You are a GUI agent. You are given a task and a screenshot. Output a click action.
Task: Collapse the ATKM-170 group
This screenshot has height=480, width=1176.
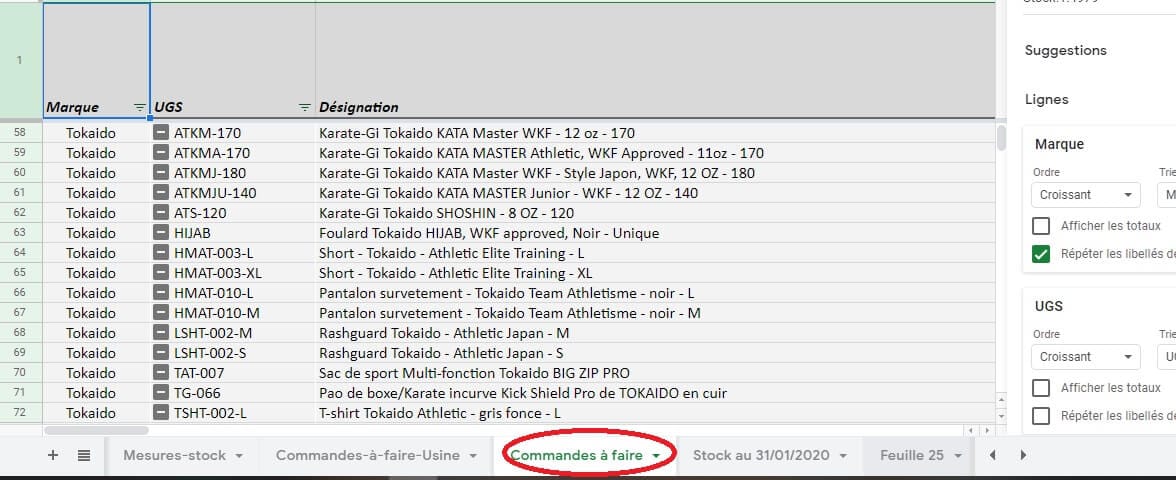(x=160, y=134)
